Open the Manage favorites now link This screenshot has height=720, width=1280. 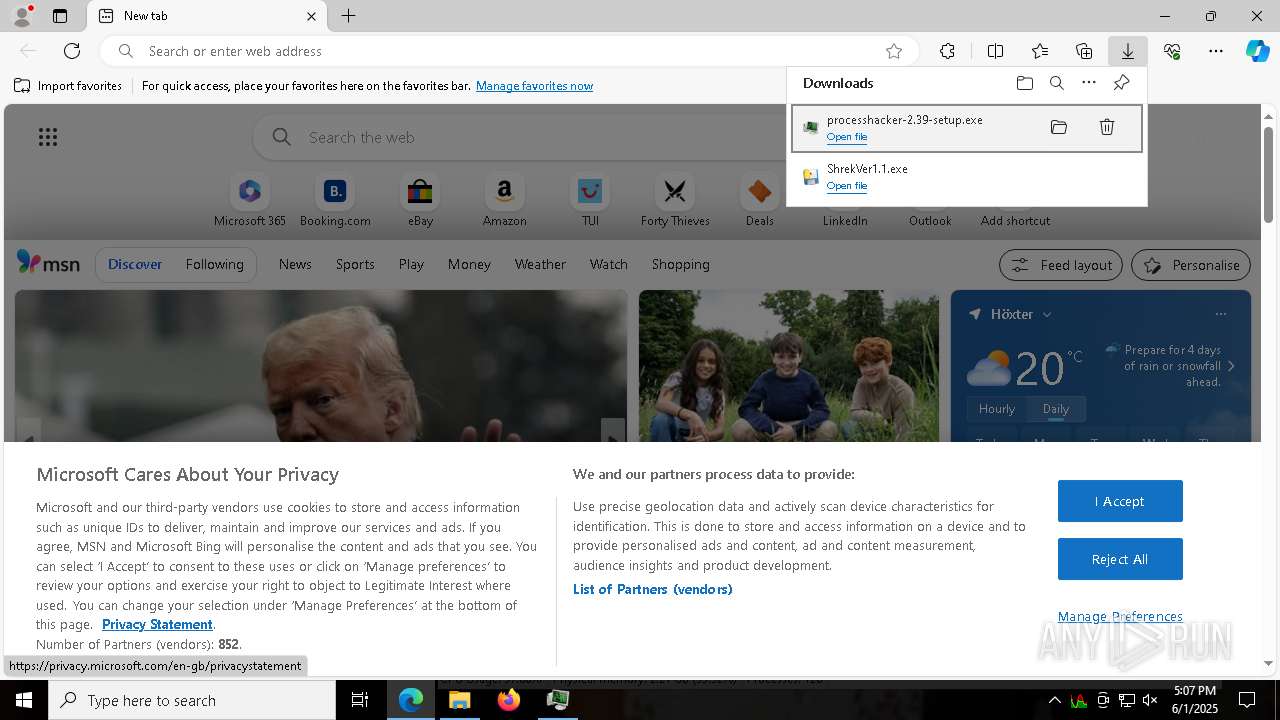(534, 86)
